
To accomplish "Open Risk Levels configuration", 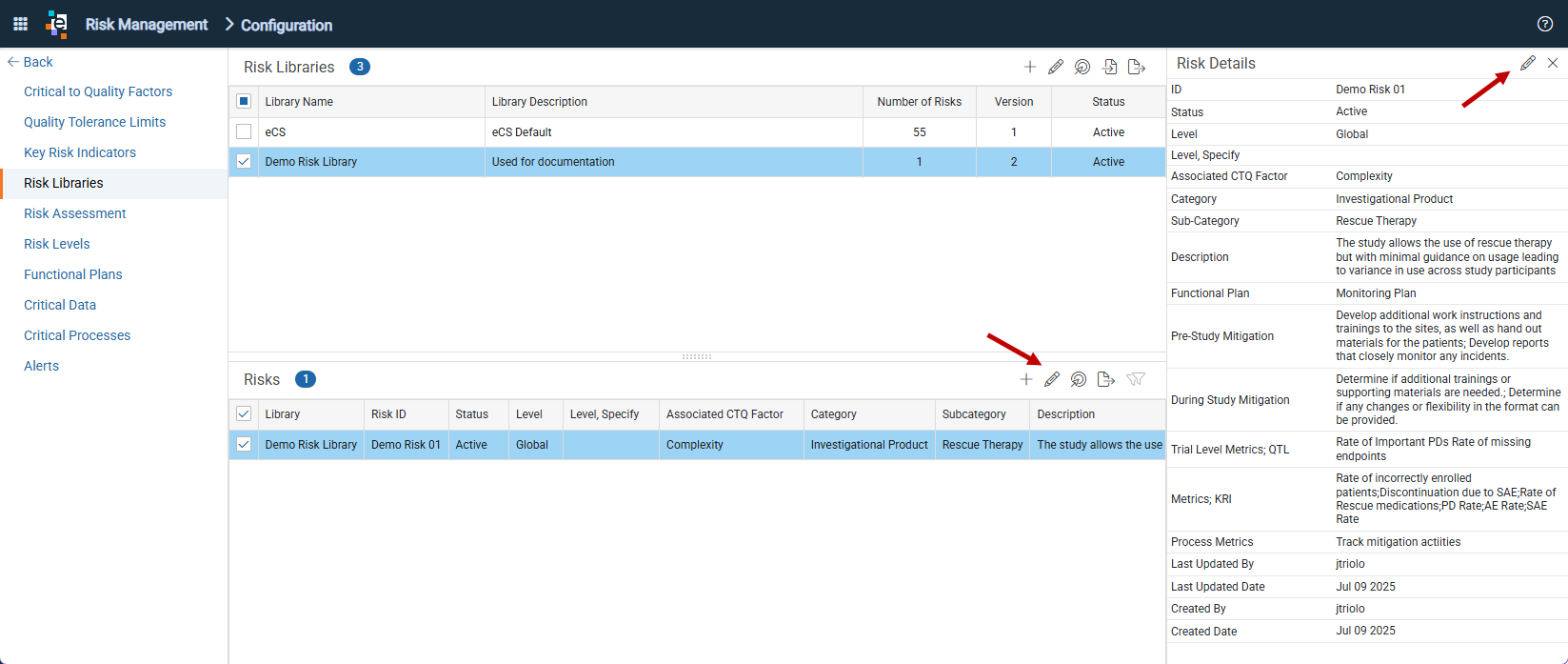I will [x=57, y=244].
